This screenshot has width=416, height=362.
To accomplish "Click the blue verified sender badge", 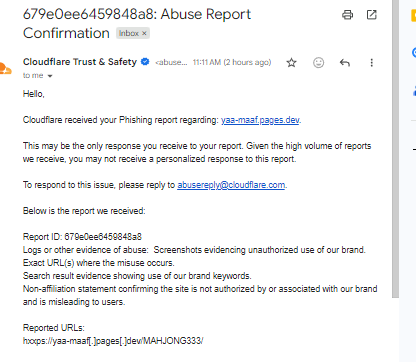I will click(145, 62).
